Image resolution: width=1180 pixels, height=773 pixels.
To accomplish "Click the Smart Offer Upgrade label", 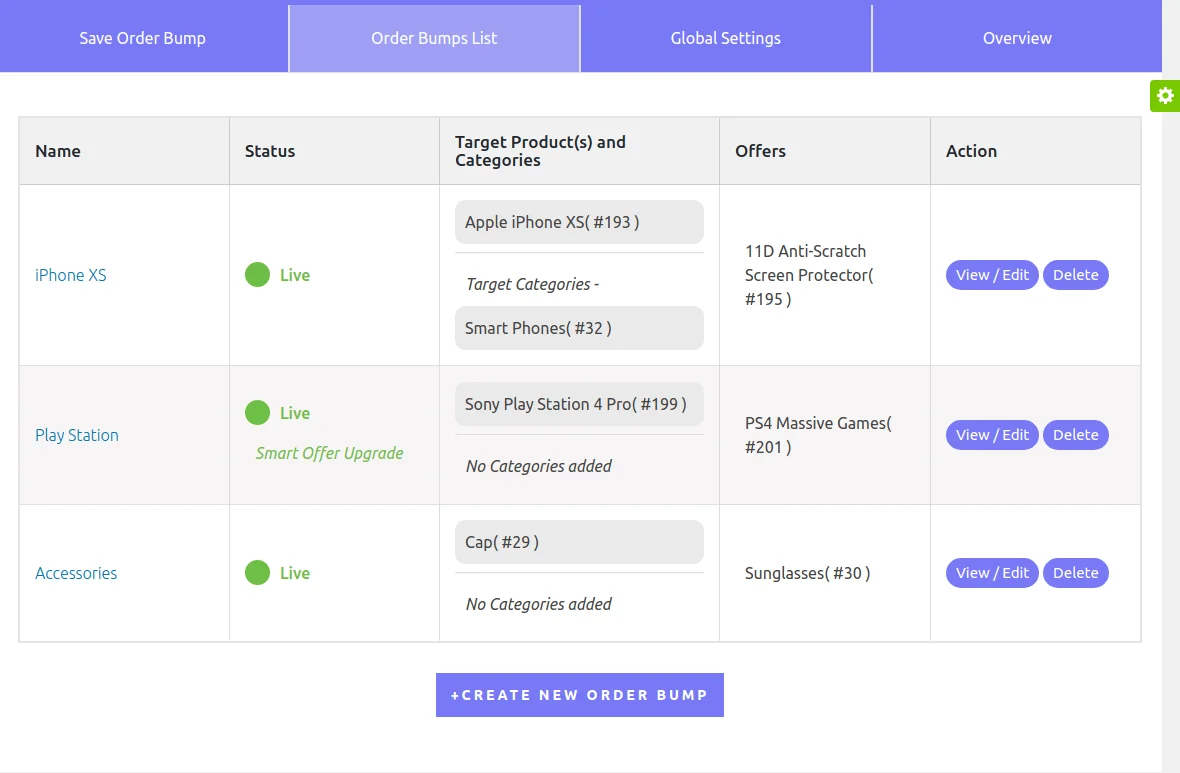I will 329,452.
